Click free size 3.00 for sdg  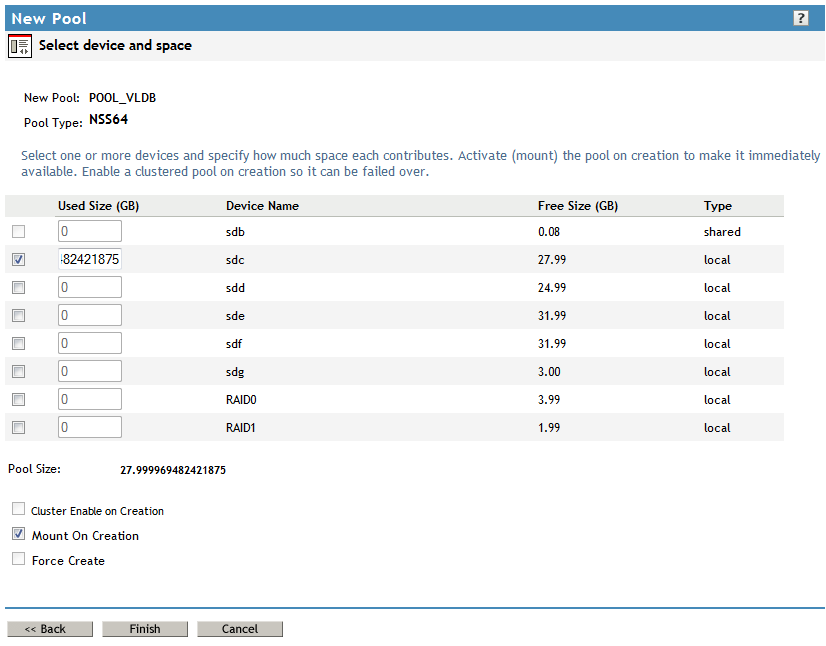click(549, 371)
